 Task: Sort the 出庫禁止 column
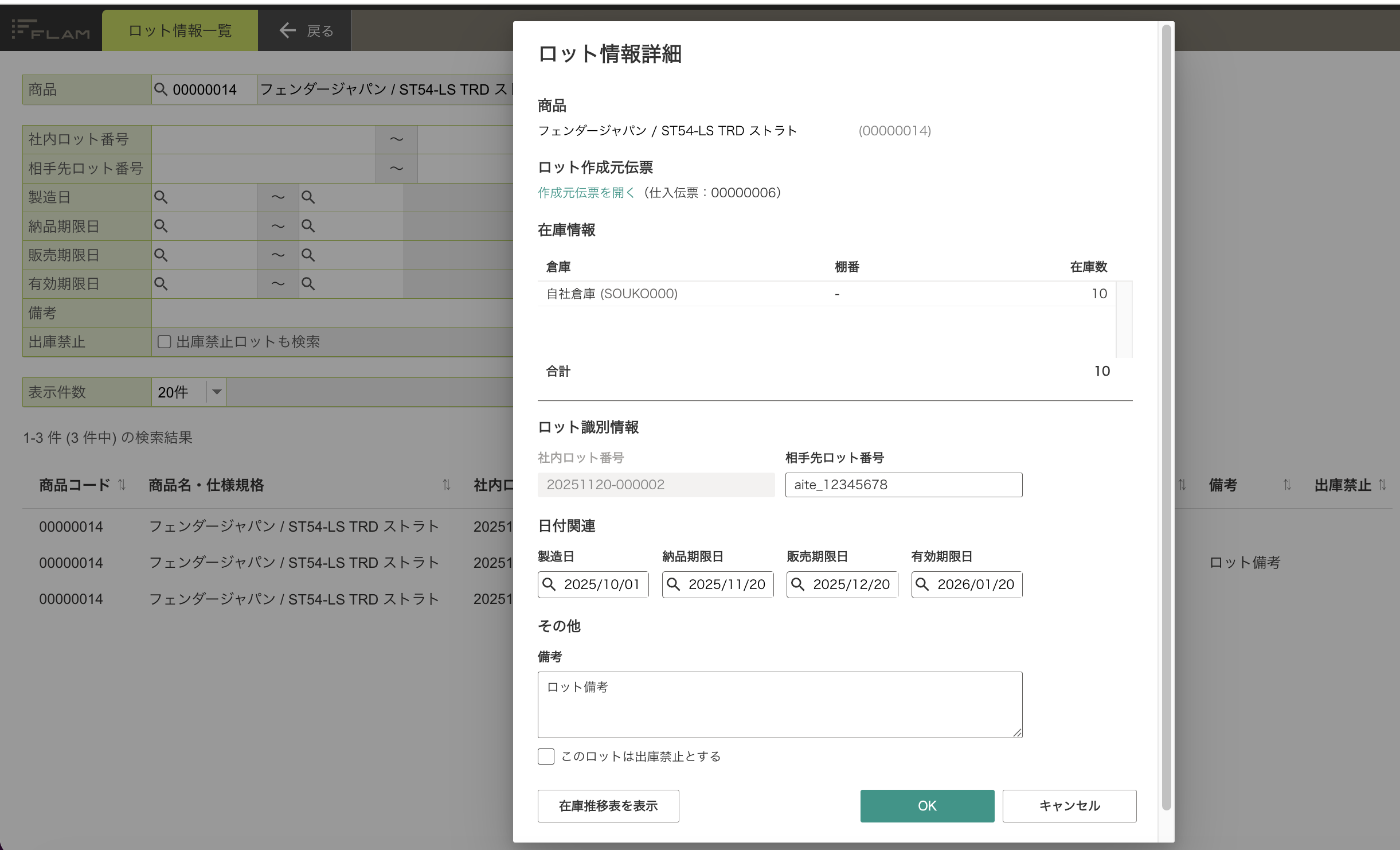point(1382,485)
